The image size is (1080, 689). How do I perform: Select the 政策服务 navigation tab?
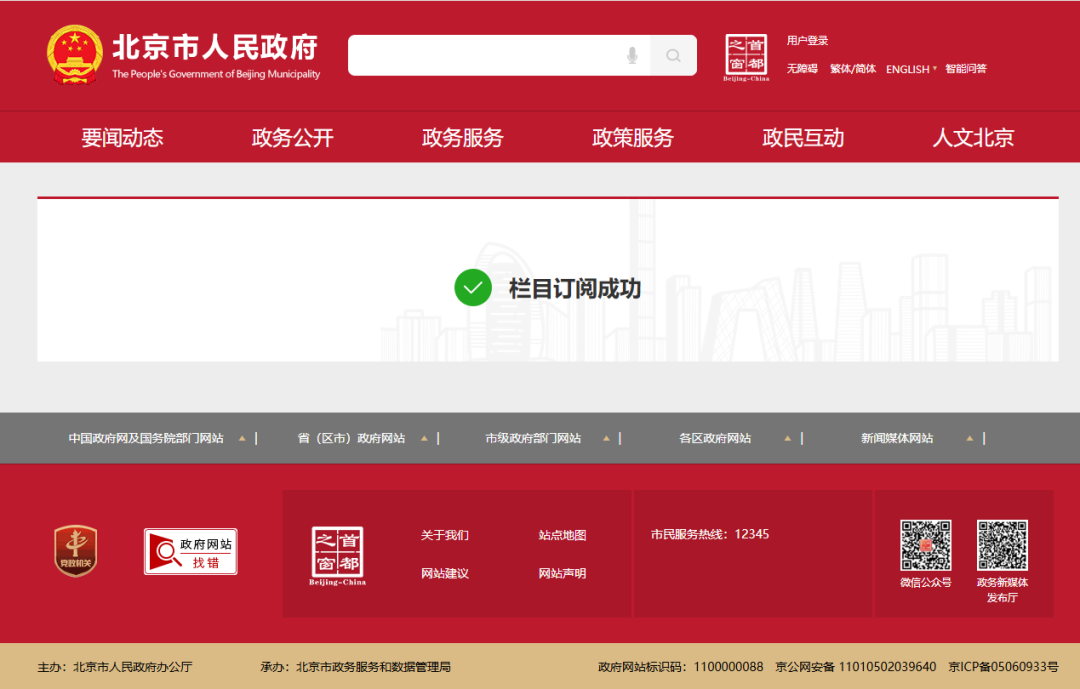633,138
